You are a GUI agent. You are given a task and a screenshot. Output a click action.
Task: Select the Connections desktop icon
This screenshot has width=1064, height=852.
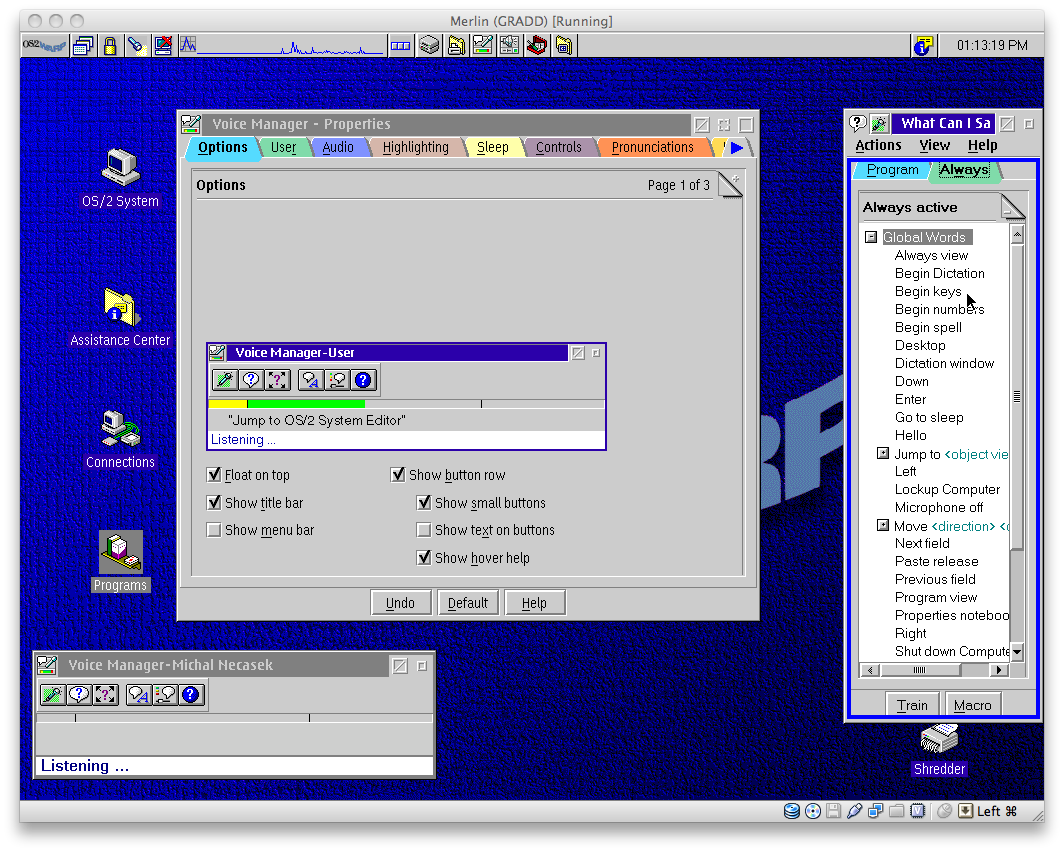click(120, 440)
